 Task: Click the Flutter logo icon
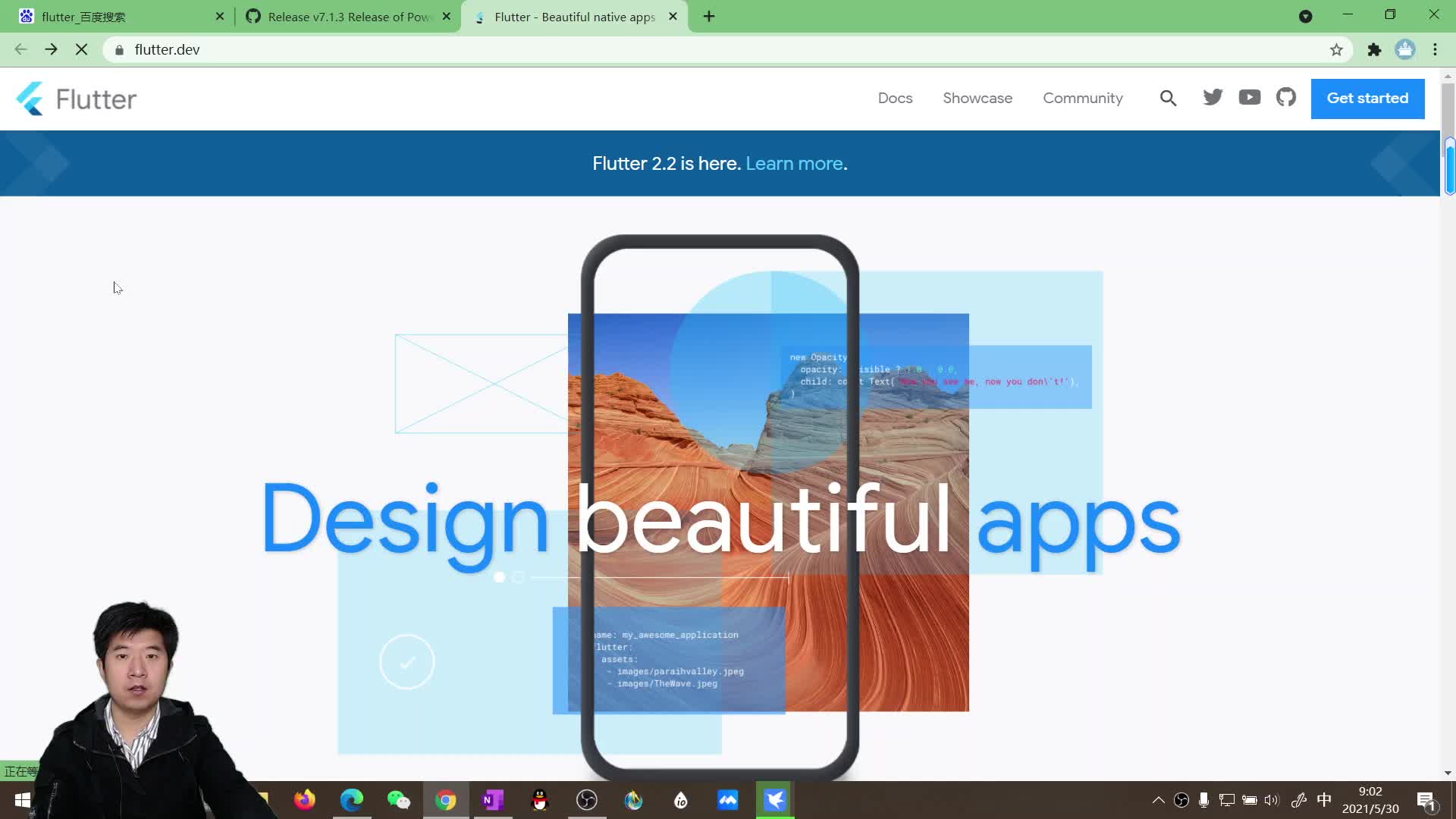point(29,98)
